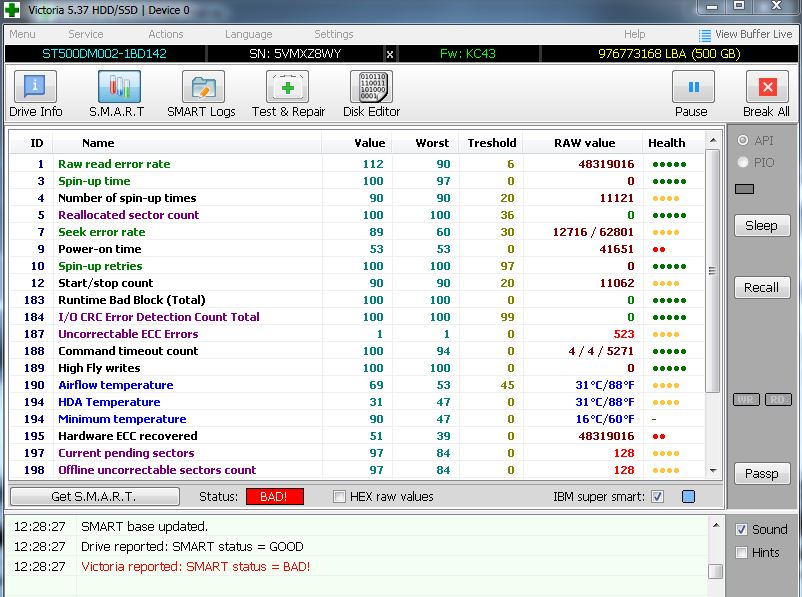This screenshot has height=597, width=802.
Task: Open the Help menu
Action: [x=634, y=34]
